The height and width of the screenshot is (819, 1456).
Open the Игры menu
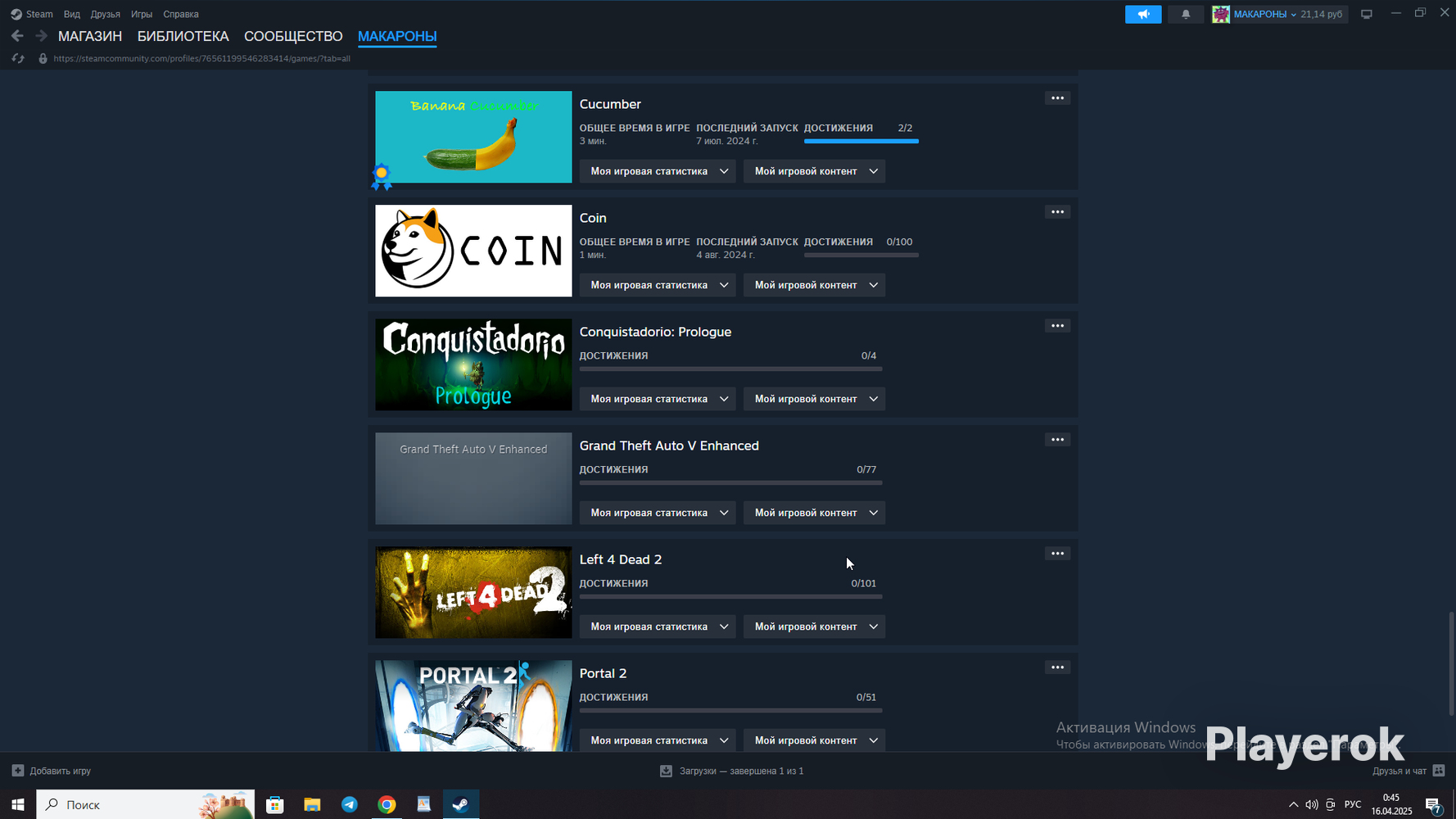(142, 14)
